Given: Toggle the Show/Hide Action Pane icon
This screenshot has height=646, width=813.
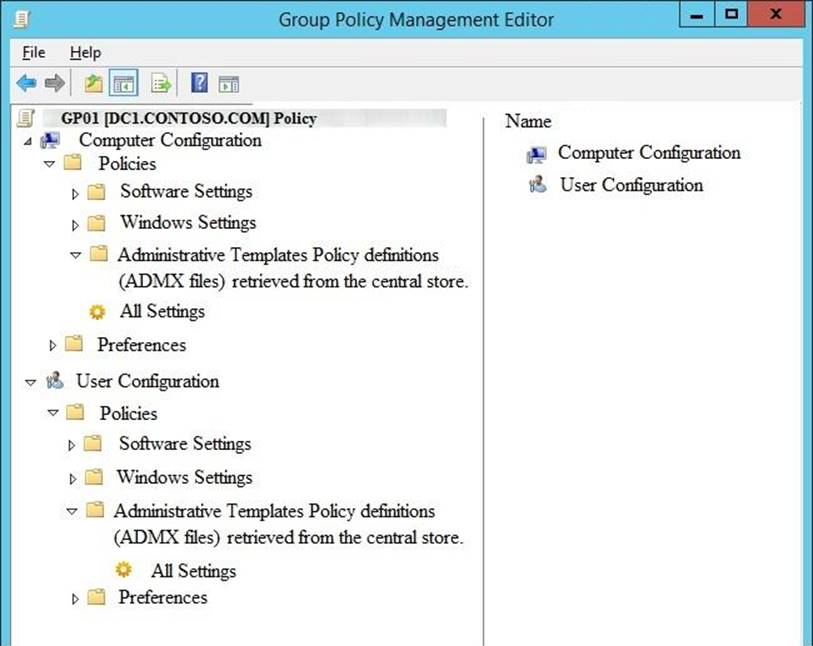Looking at the screenshot, I should pos(229,84).
